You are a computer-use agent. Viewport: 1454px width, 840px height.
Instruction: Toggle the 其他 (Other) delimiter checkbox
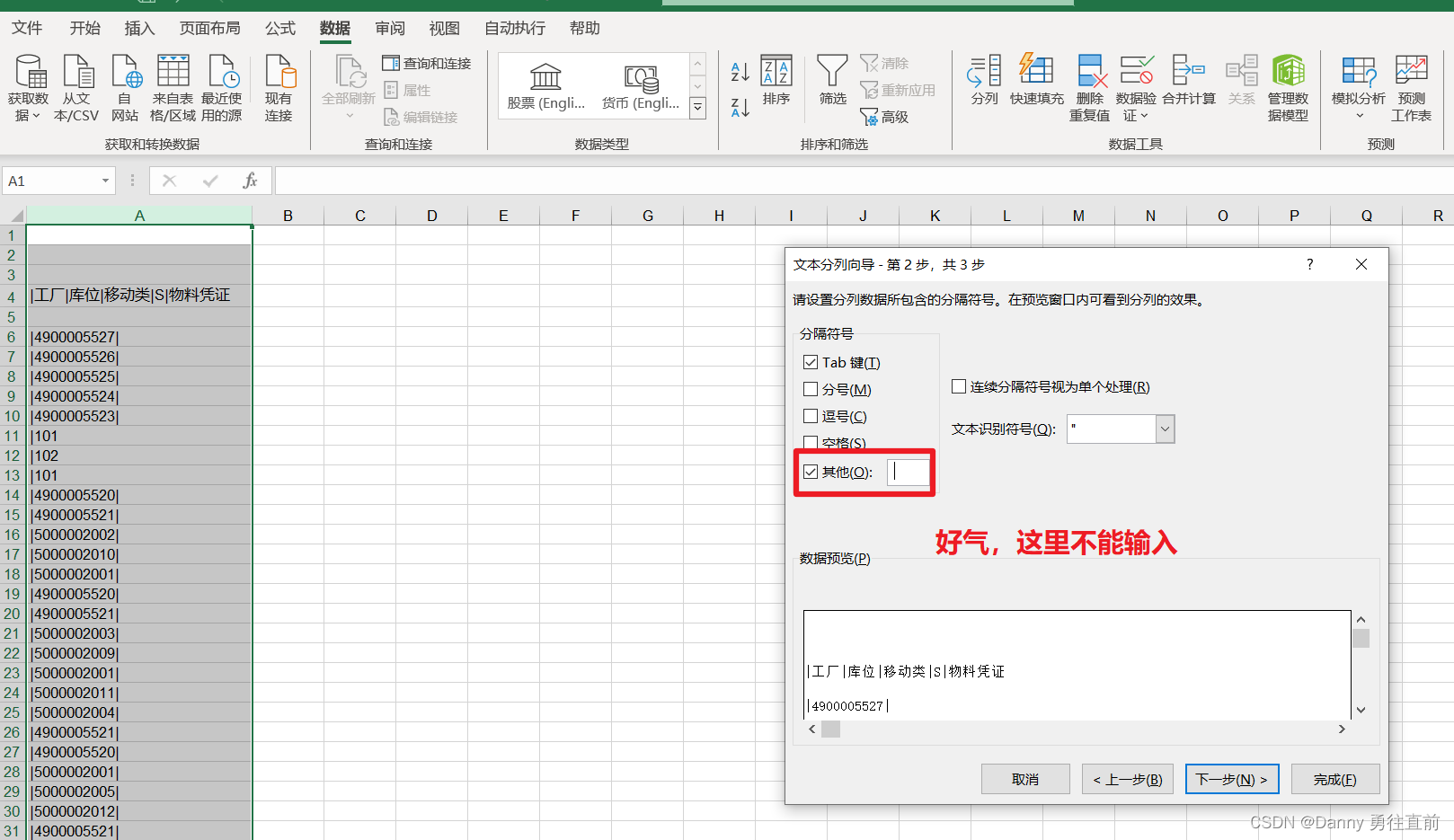pos(811,472)
